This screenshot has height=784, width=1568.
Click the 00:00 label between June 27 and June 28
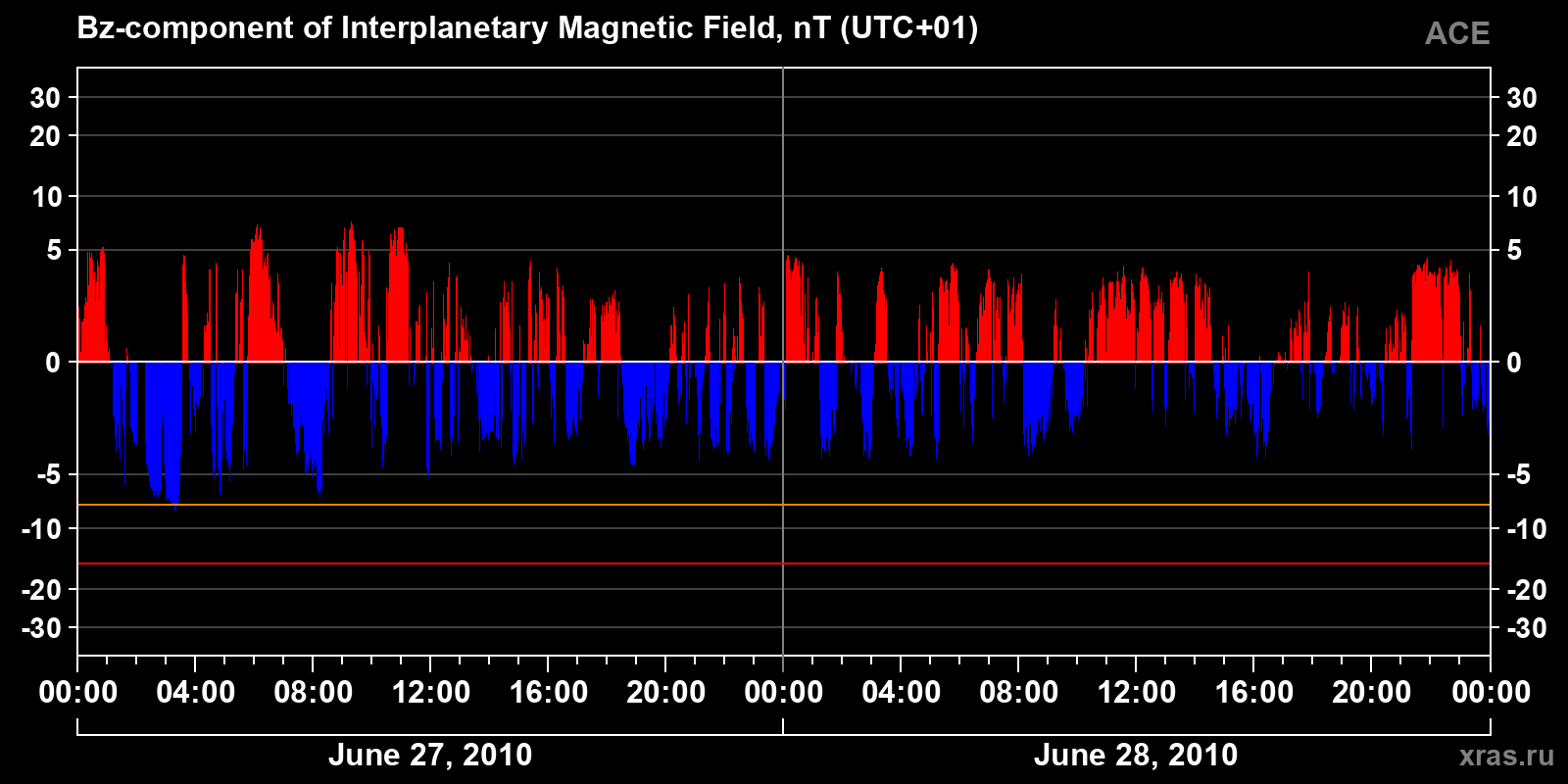point(784,692)
